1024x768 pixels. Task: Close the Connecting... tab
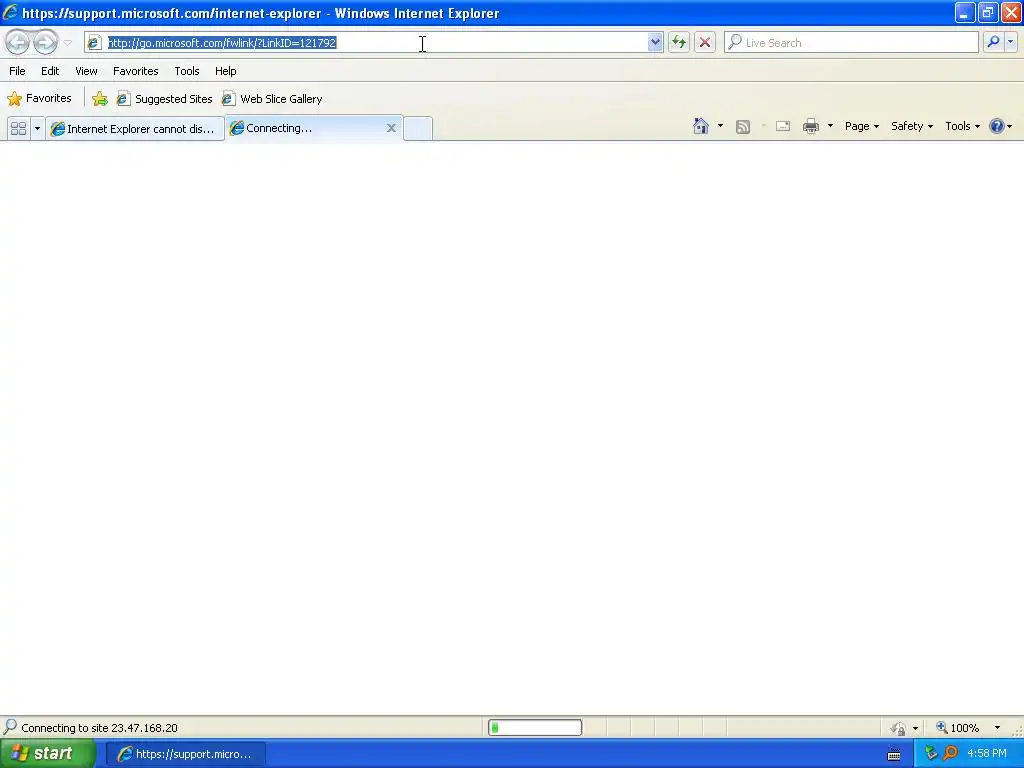[391, 128]
